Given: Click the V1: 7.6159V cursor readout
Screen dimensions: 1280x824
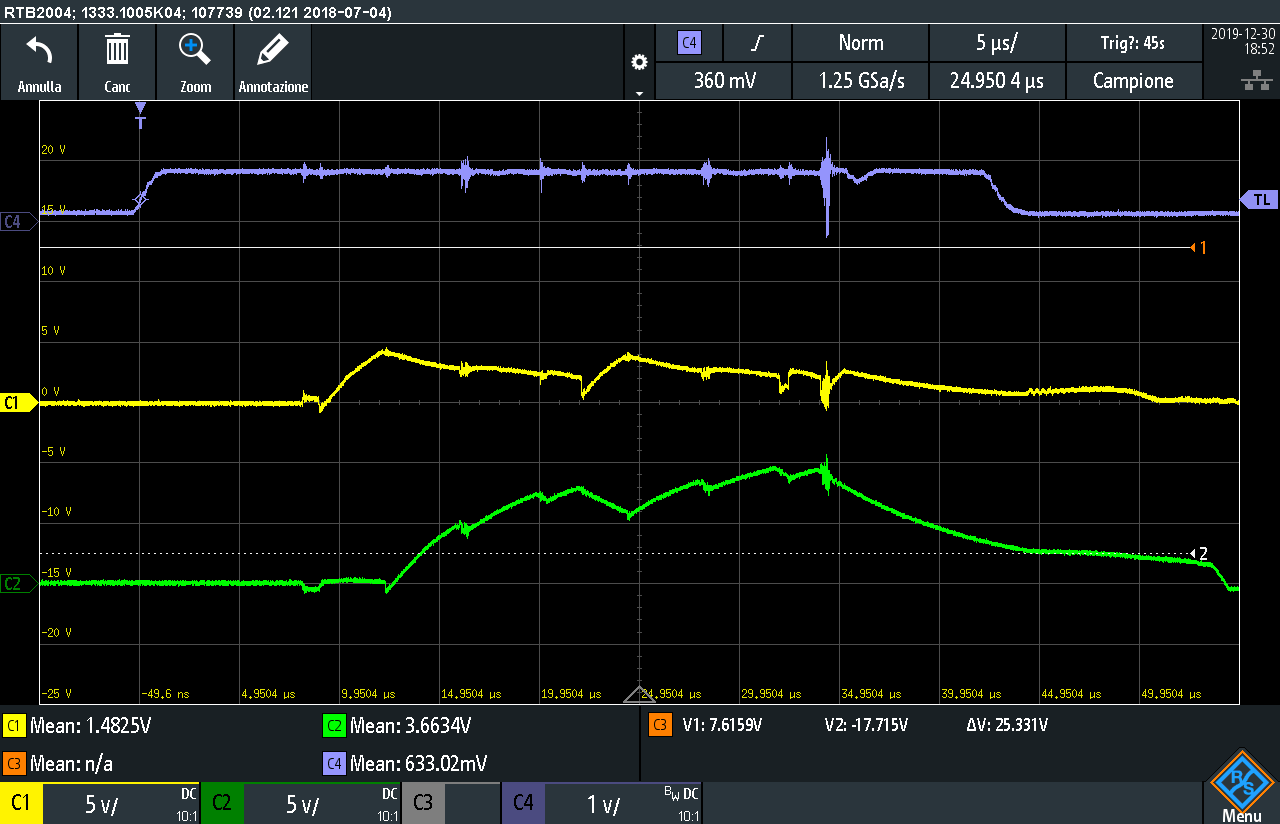Looking at the screenshot, I should point(720,725).
